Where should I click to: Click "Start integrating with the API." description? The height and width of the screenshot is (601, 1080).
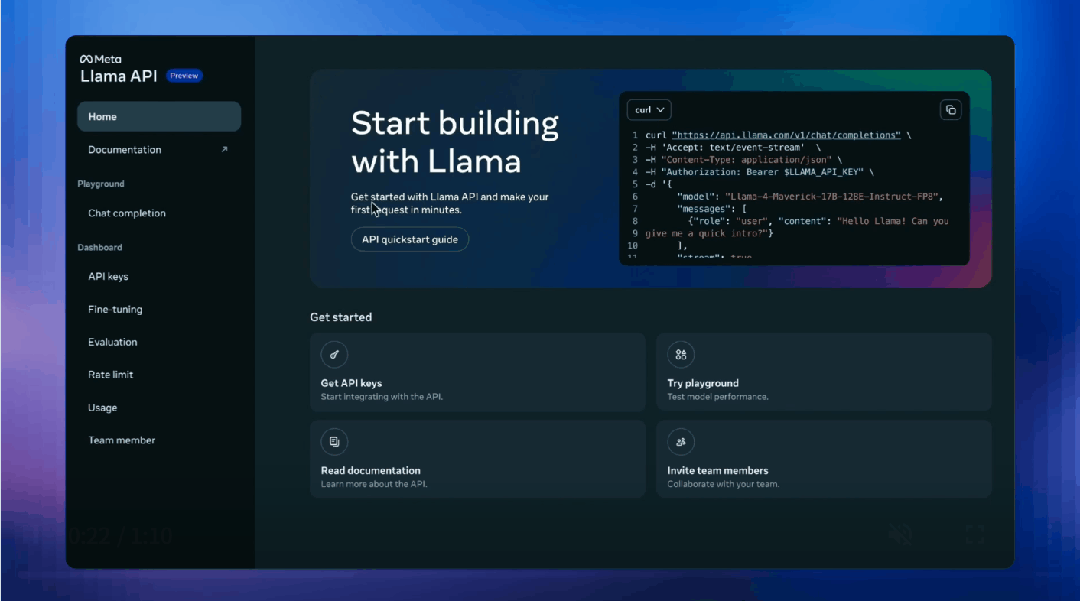(382, 397)
